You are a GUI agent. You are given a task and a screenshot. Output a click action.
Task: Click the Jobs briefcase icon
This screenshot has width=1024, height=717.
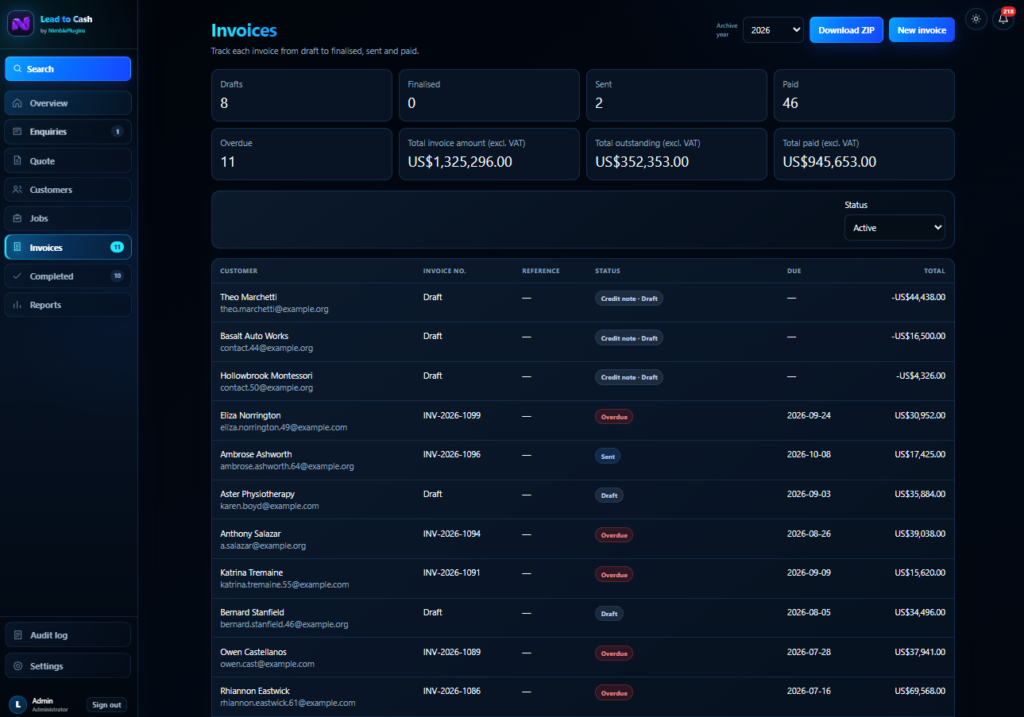click(x=18, y=218)
